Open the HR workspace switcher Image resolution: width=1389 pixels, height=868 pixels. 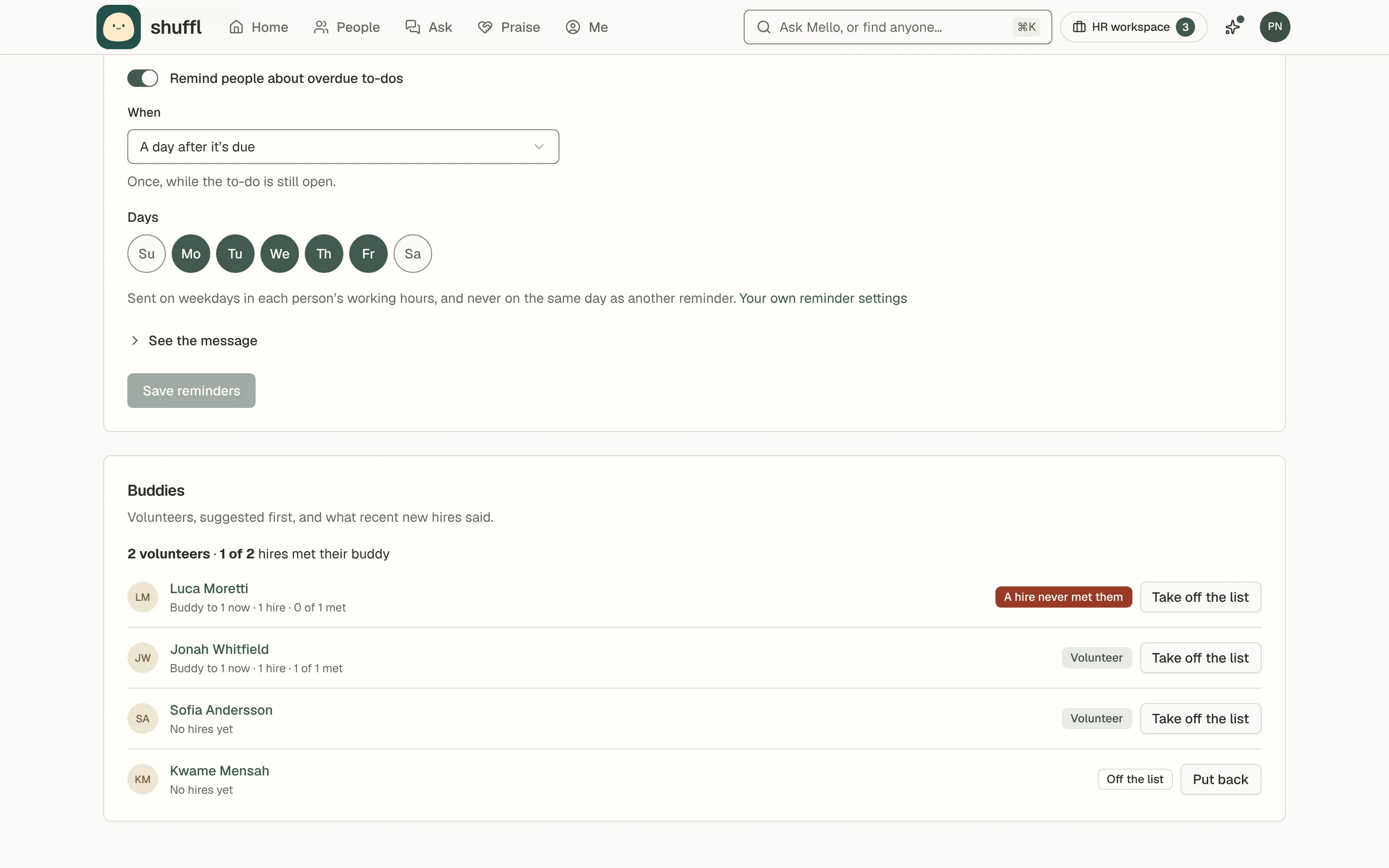[1133, 27]
